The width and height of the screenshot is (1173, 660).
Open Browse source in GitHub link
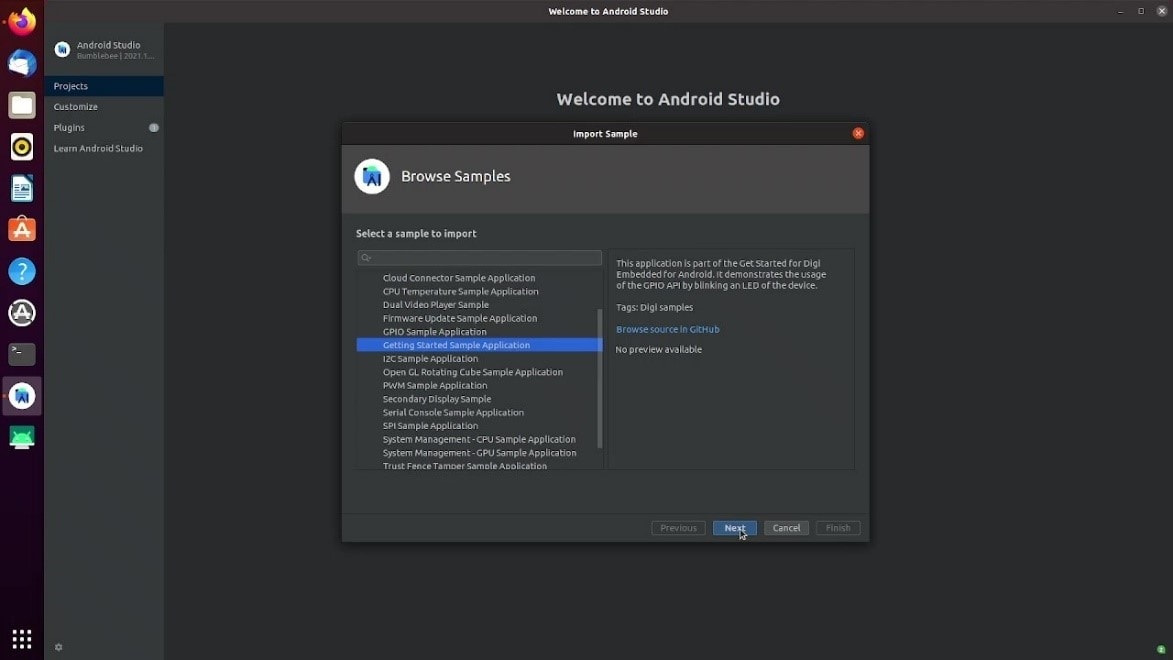click(667, 329)
